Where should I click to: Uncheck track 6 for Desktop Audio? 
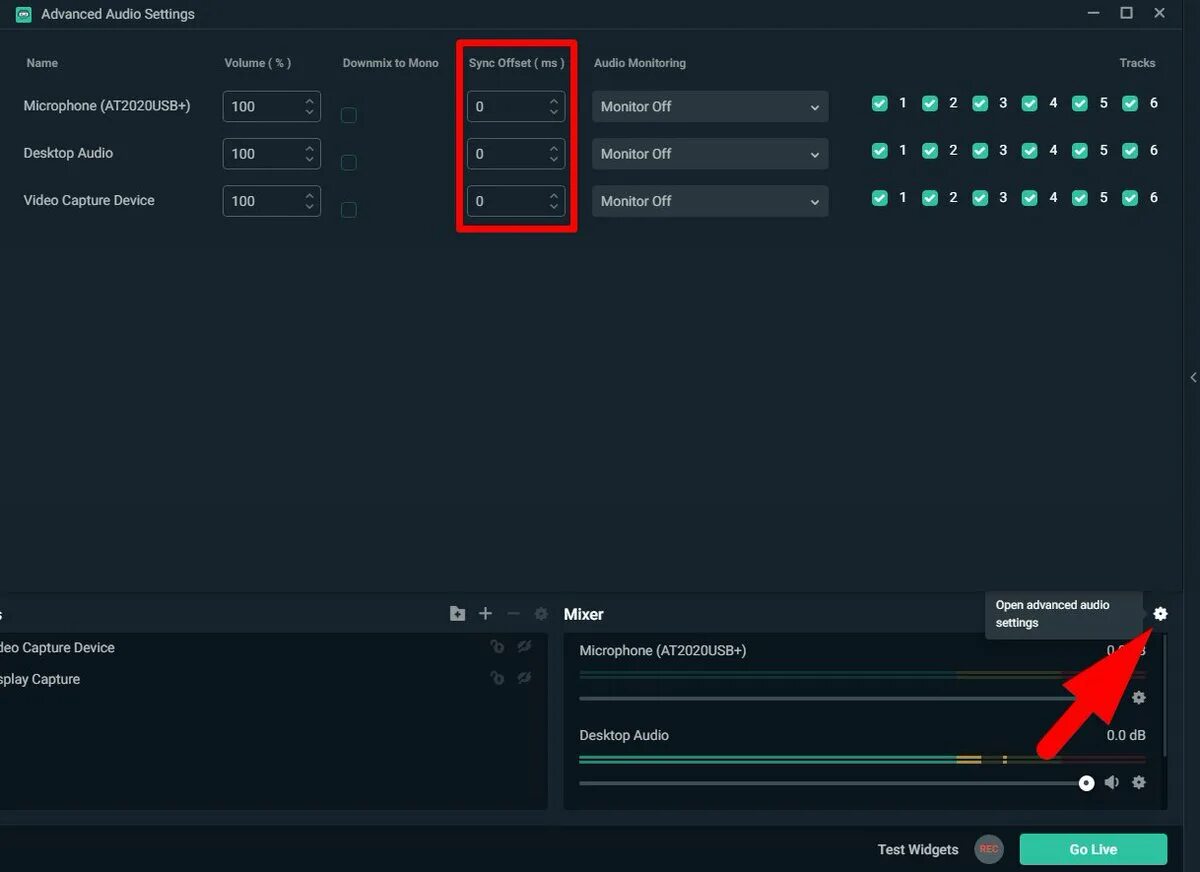[1130, 150]
